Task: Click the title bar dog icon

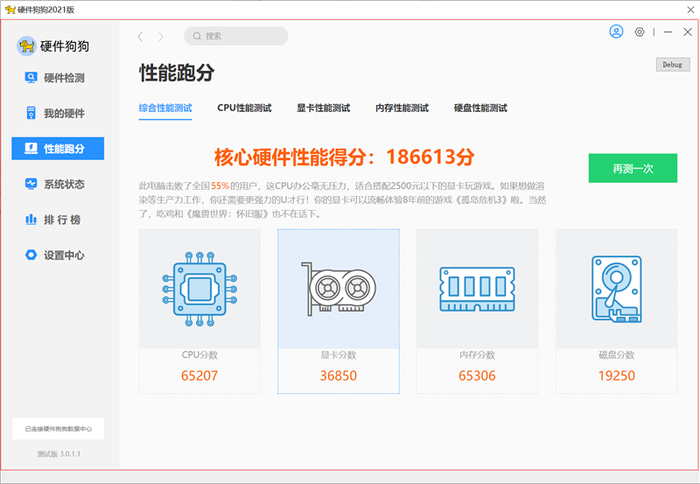Action: point(10,10)
